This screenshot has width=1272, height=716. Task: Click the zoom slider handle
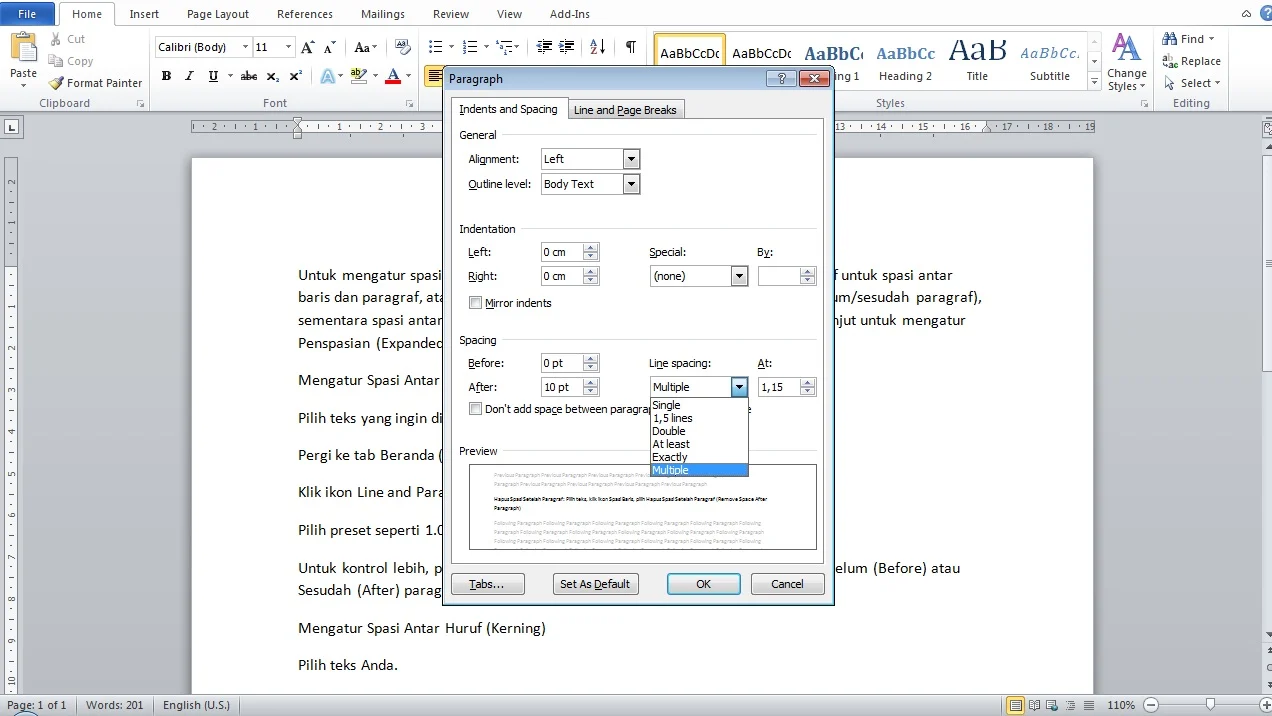click(1210, 705)
